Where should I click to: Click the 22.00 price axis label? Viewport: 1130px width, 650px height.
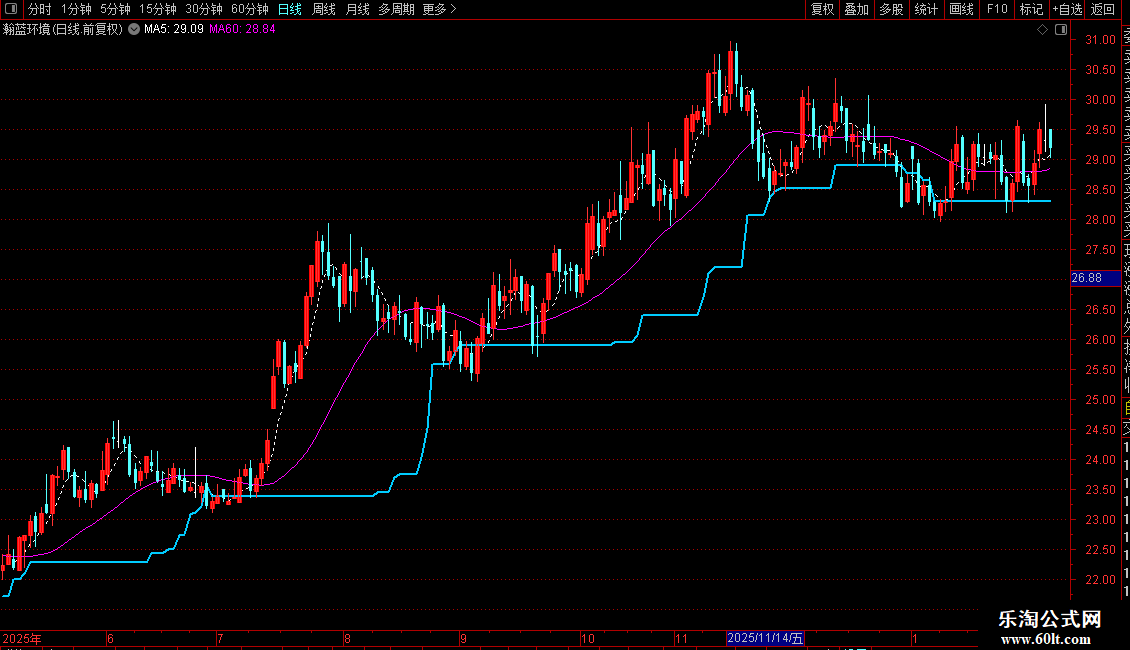point(1100,579)
